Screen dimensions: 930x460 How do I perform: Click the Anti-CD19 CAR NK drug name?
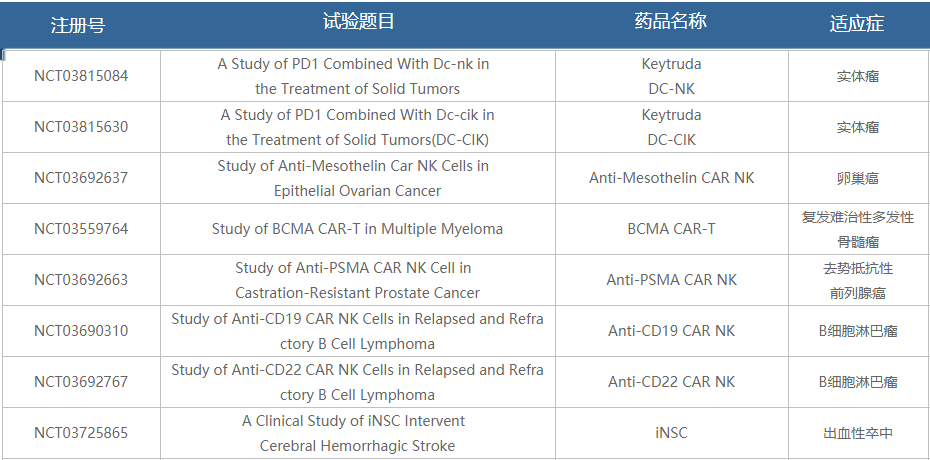[x=671, y=331]
